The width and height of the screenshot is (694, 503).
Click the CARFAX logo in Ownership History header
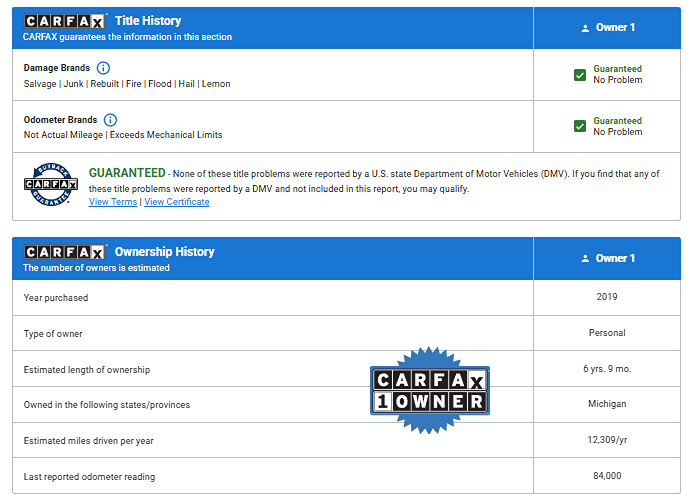[64, 252]
